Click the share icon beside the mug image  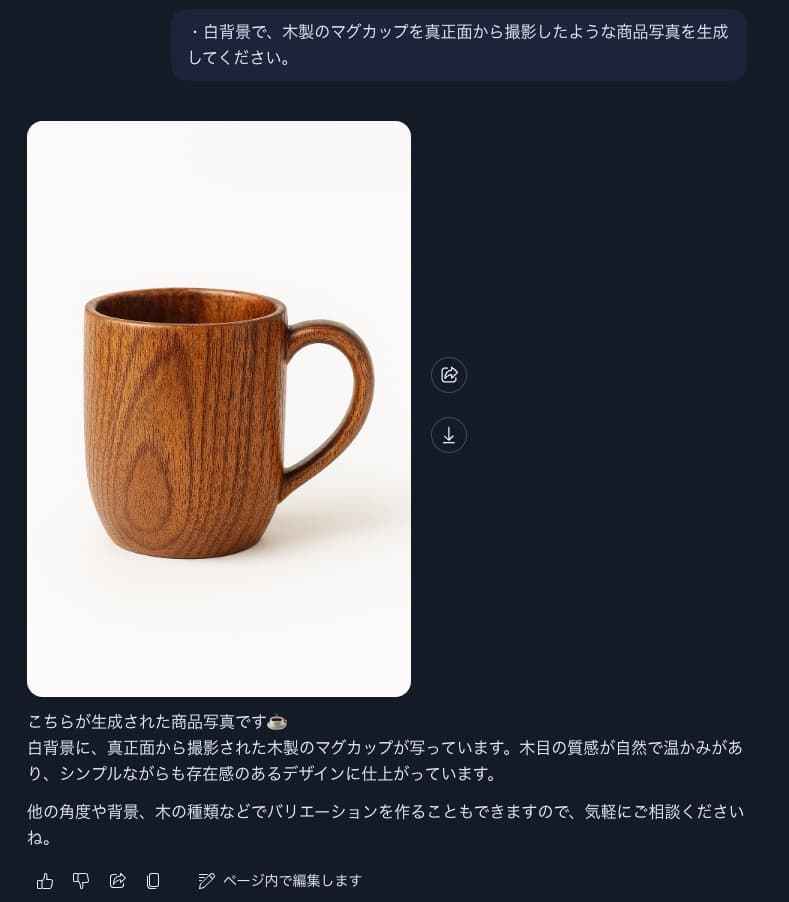(x=449, y=375)
